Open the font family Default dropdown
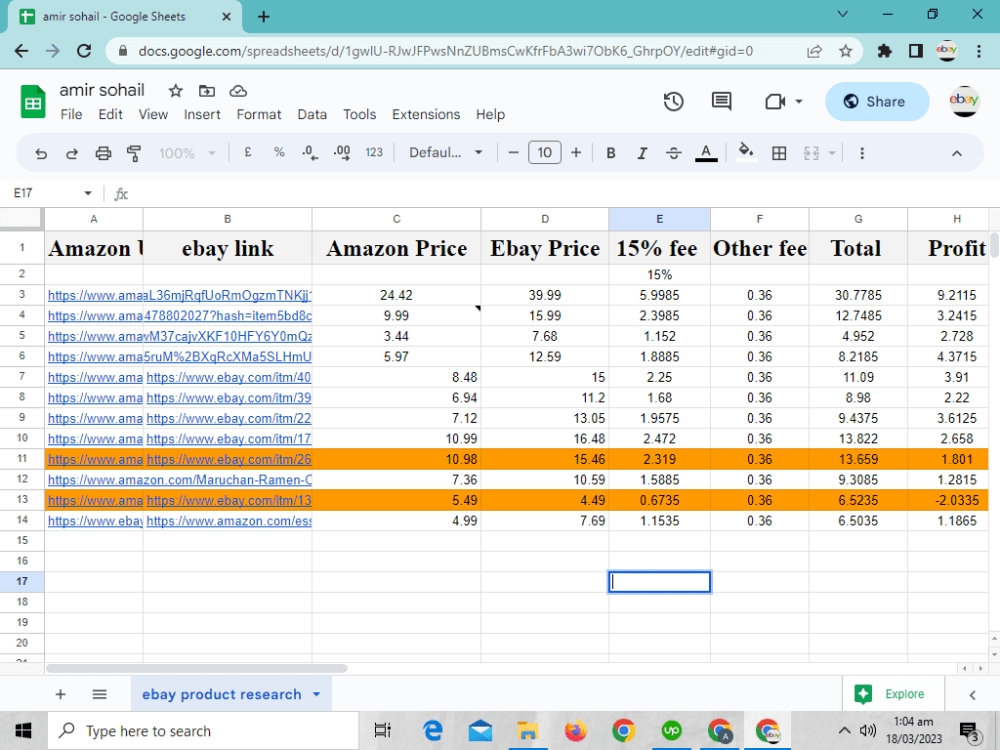Screen dimensions: 1000x750 pos(445,153)
